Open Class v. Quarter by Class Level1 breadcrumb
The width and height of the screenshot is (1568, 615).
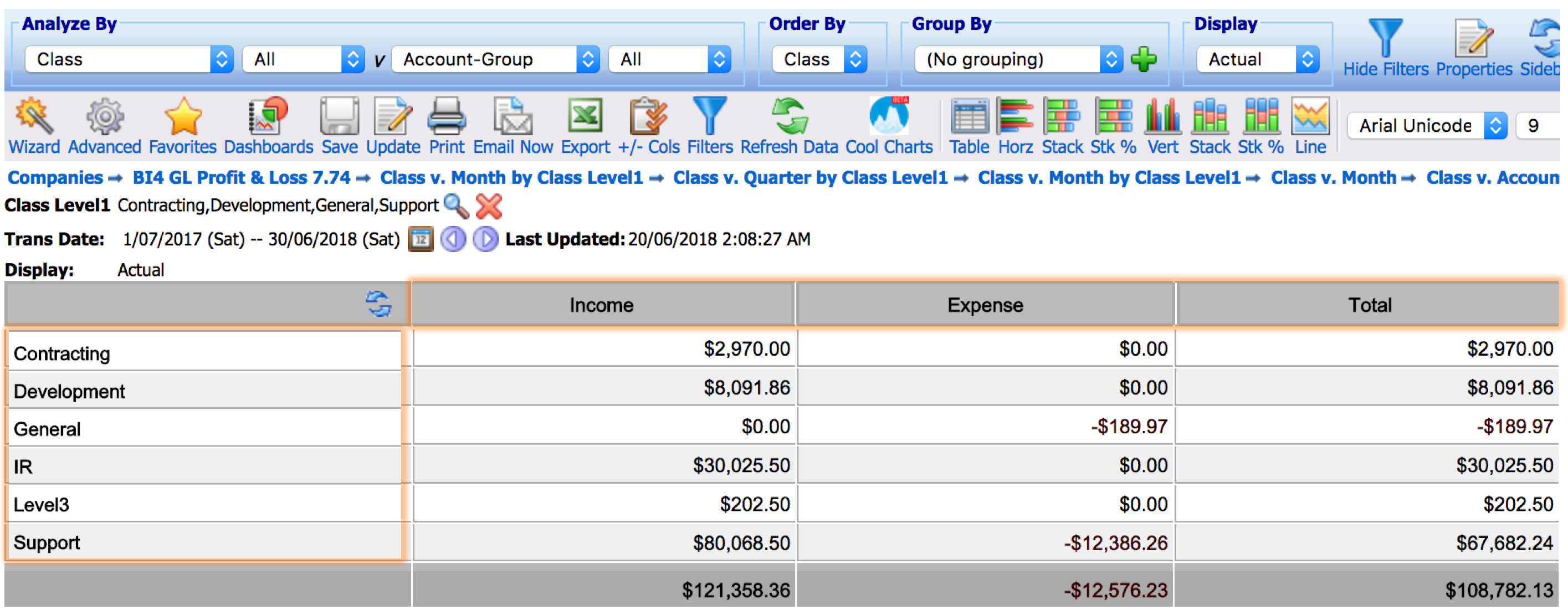click(810, 177)
